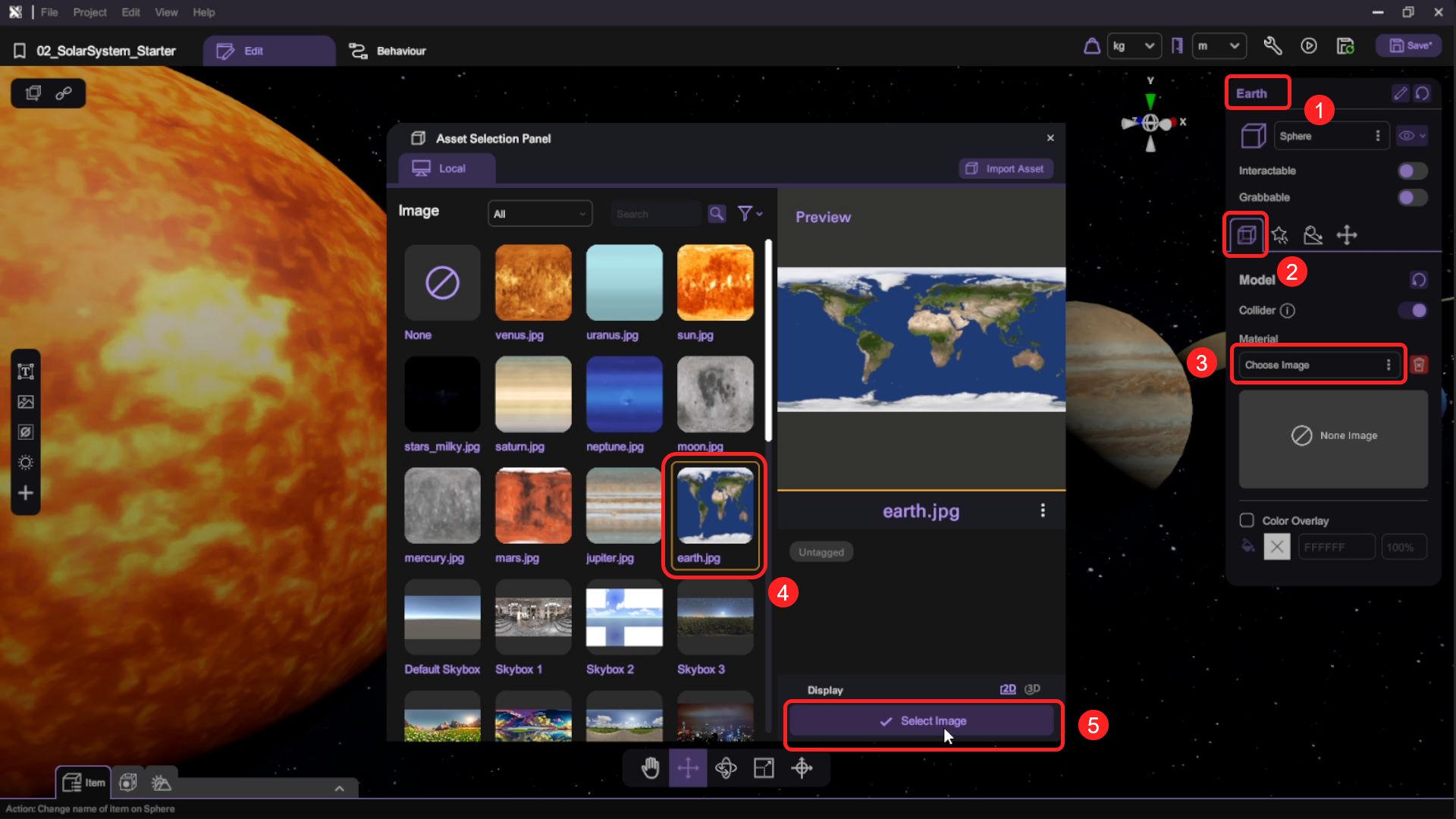Screen dimensions: 1456x819
Task: Click the text tool in left sidebar
Action: tap(26, 372)
